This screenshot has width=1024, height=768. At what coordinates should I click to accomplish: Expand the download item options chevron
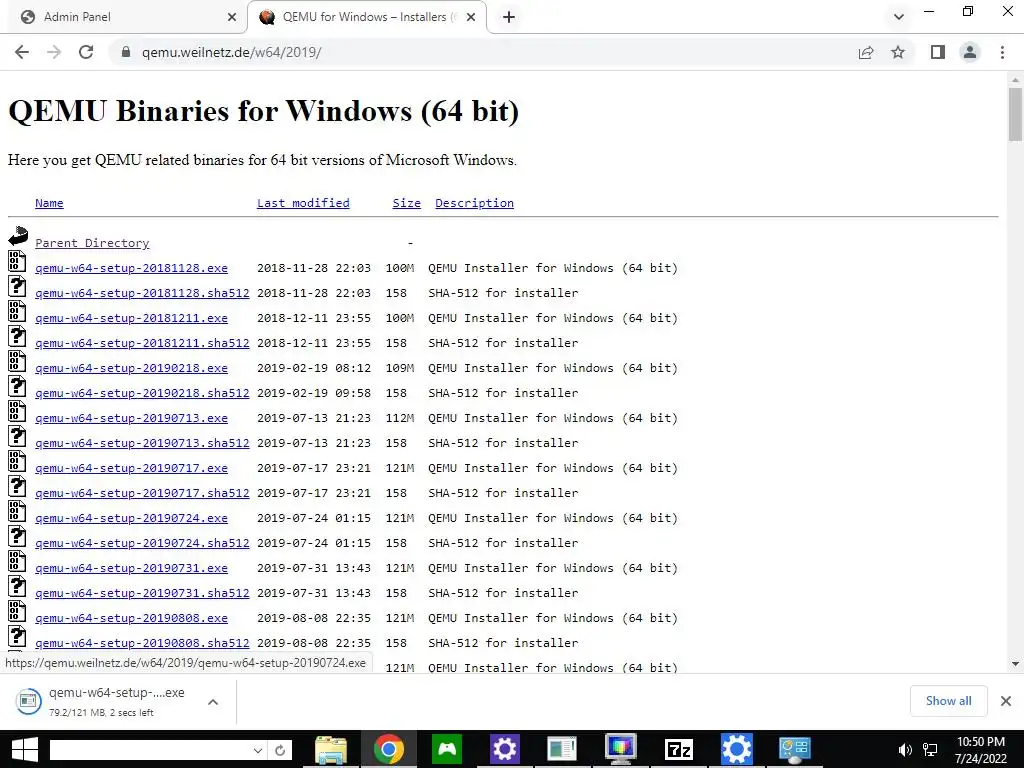(213, 702)
